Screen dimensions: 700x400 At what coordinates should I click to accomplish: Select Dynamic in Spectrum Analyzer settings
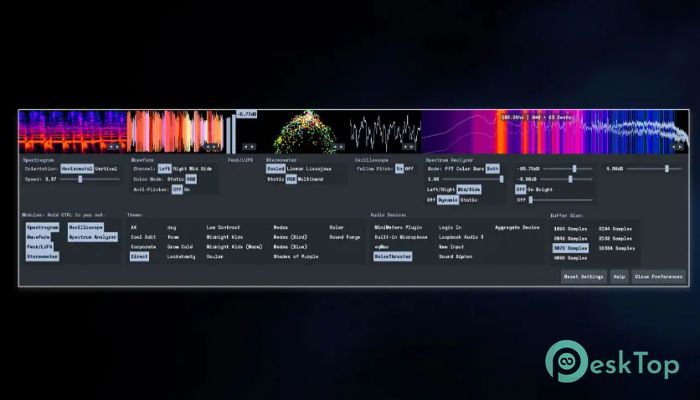[x=448, y=200]
